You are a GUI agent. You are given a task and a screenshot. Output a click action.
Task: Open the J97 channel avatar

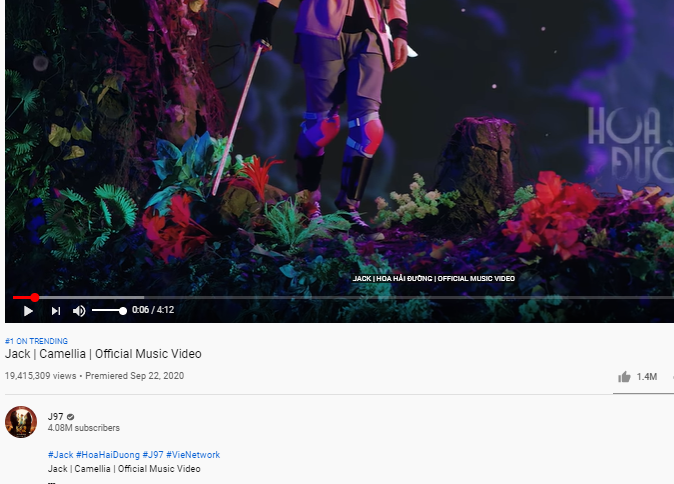(21, 422)
